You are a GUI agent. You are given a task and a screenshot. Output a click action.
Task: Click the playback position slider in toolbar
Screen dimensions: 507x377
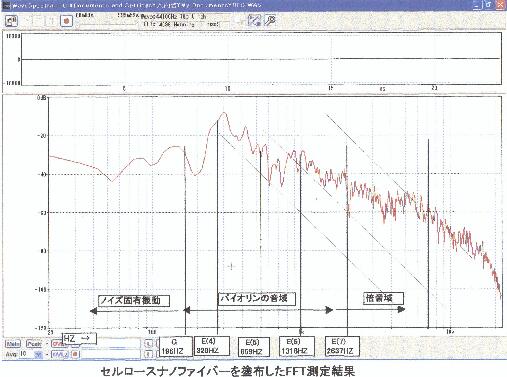107,24
